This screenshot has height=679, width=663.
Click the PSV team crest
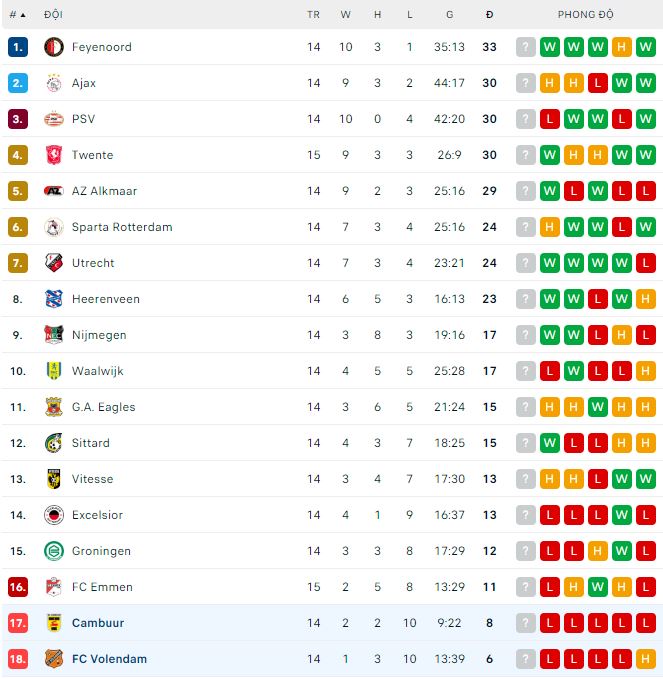[54, 119]
